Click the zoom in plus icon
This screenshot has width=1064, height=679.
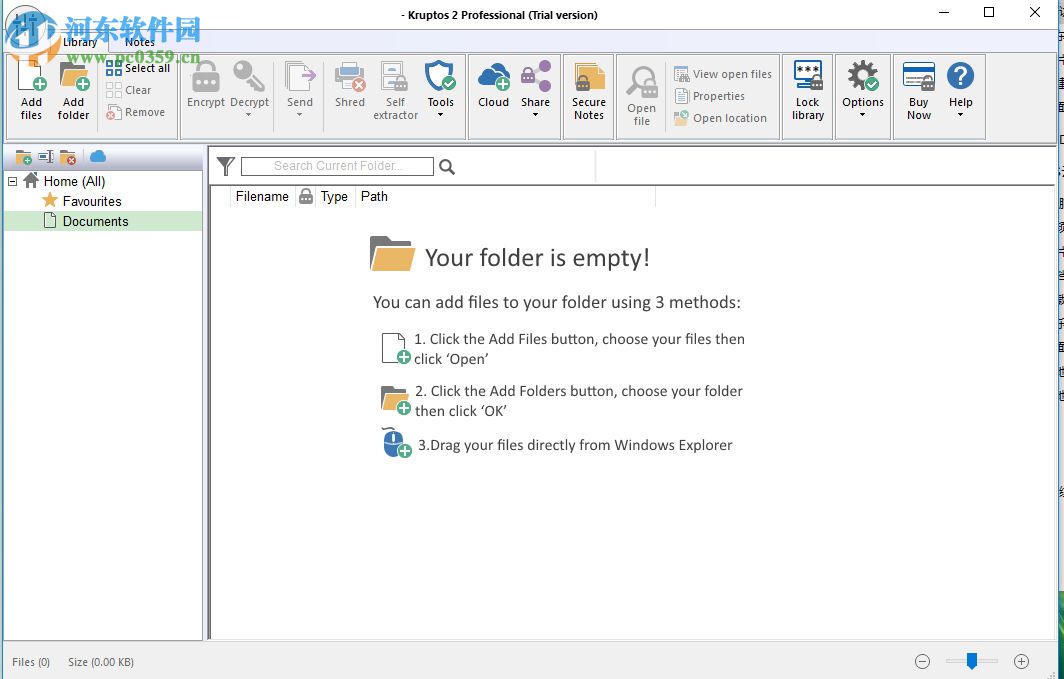(x=1021, y=661)
